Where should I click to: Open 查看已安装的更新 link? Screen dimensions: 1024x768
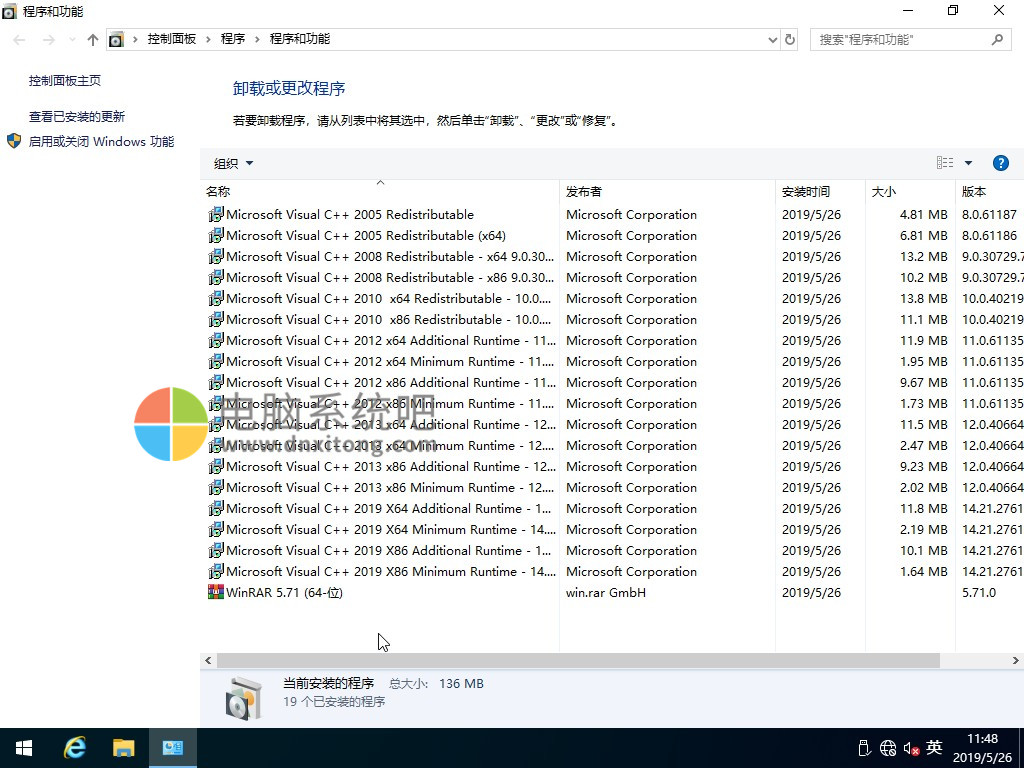coord(77,116)
